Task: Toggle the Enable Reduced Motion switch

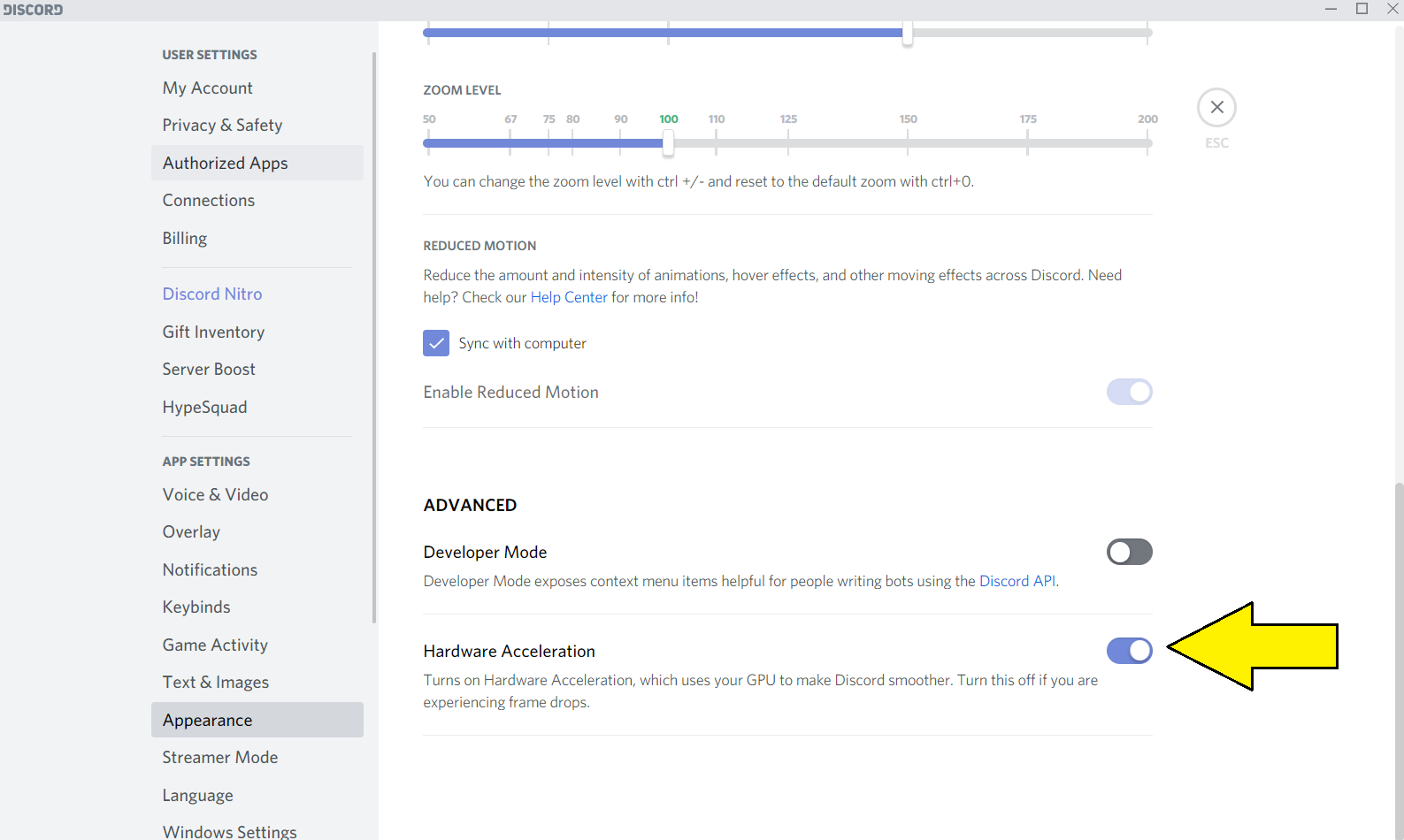Action: click(1129, 392)
